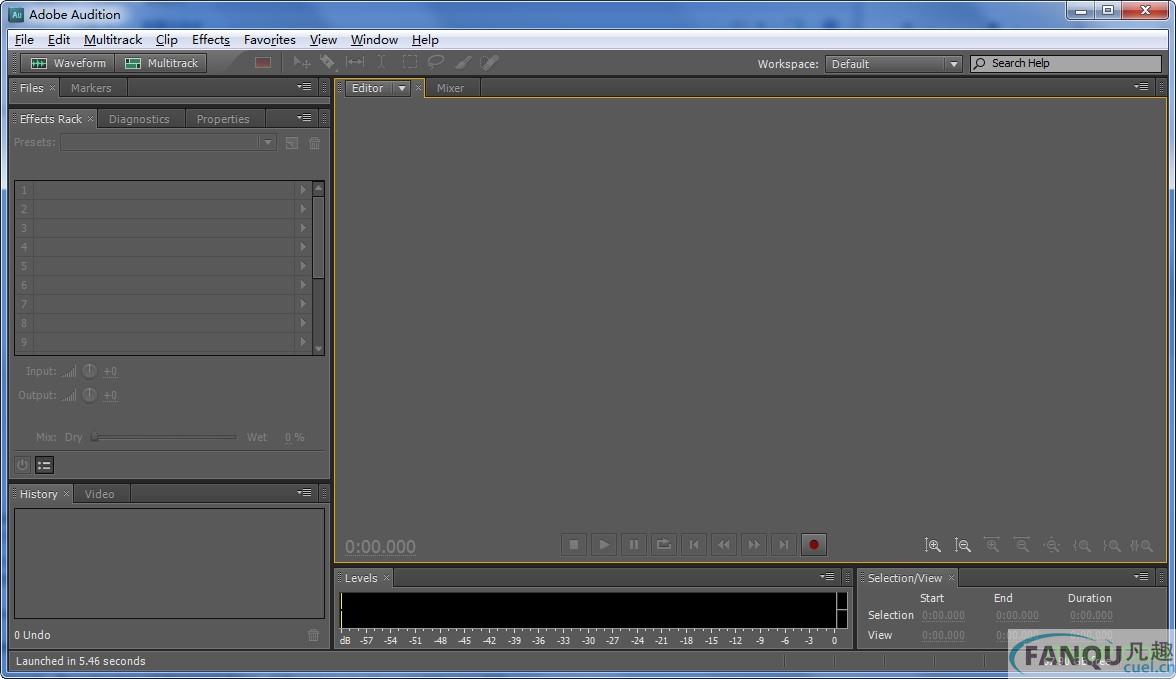1176x679 pixels.
Task: Click Zoom In Time magnifier icon
Action: [992, 545]
